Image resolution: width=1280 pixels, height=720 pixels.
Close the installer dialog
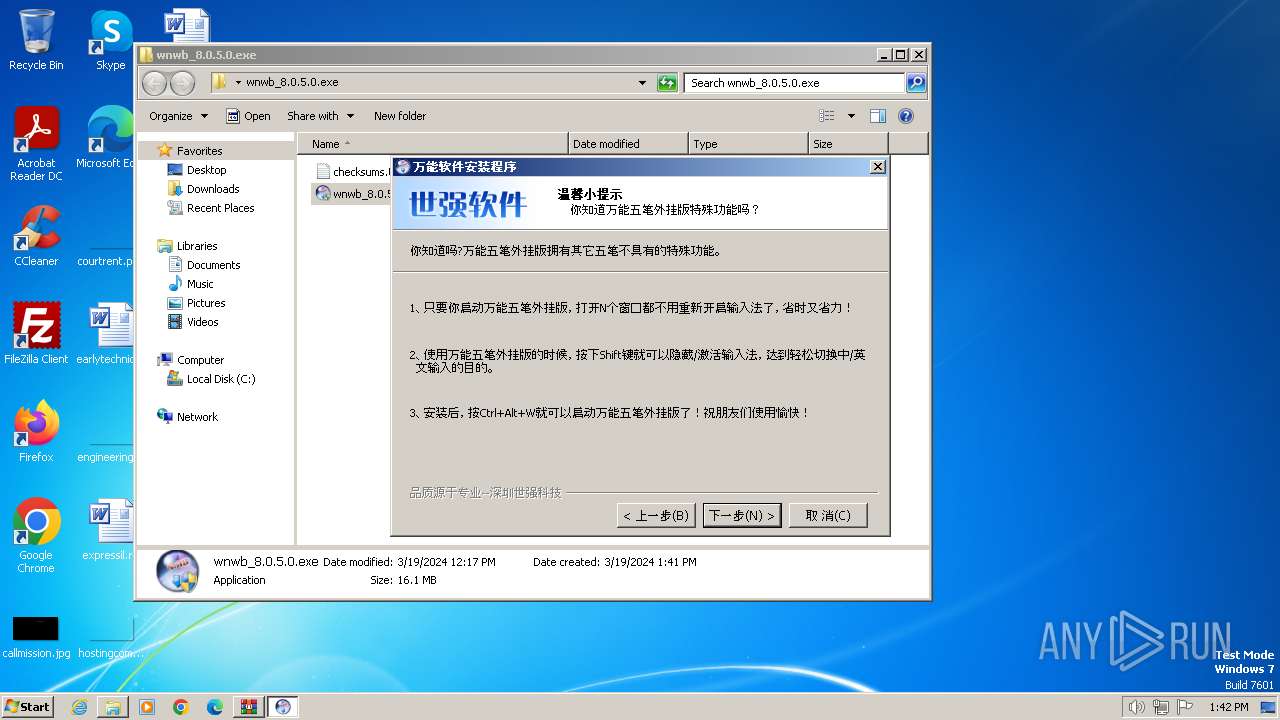877,167
